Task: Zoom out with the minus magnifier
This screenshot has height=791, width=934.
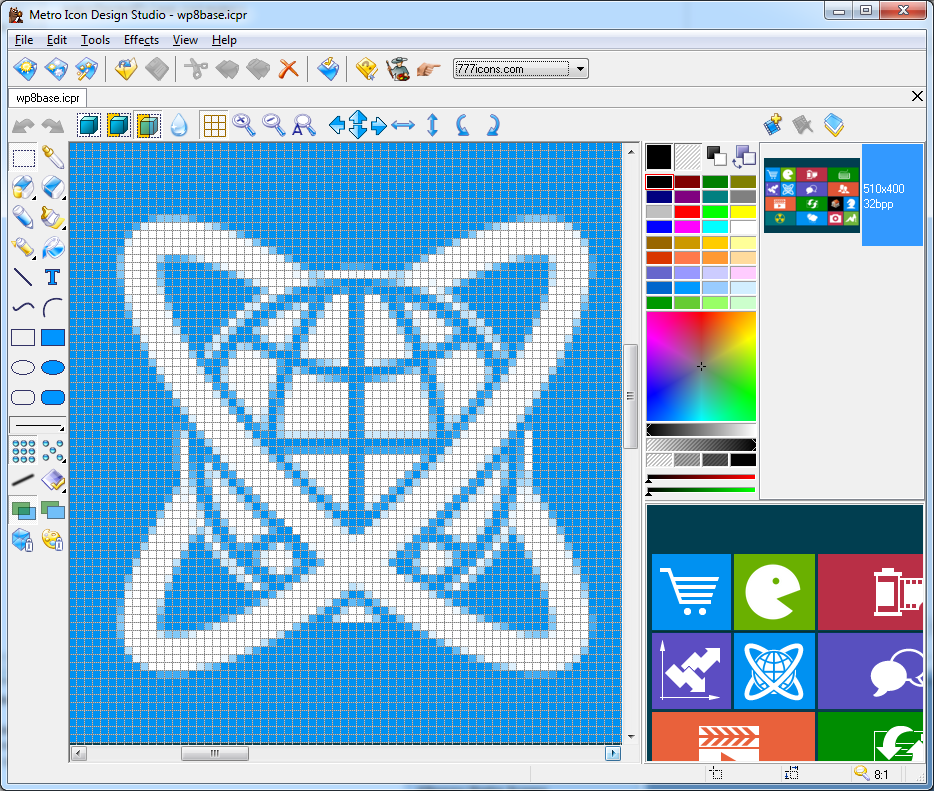Action: coord(274,125)
